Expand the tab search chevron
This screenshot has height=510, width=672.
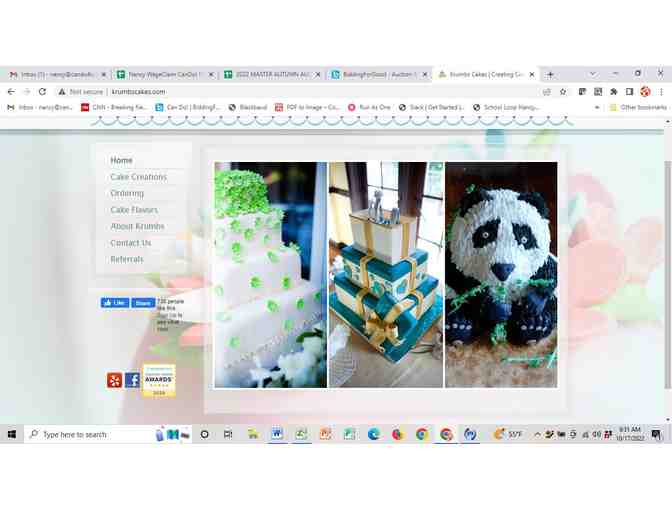pos(592,74)
